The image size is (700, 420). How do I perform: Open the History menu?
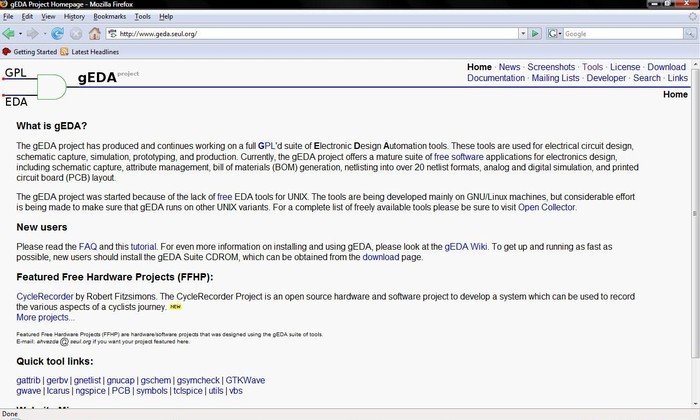click(74, 17)
